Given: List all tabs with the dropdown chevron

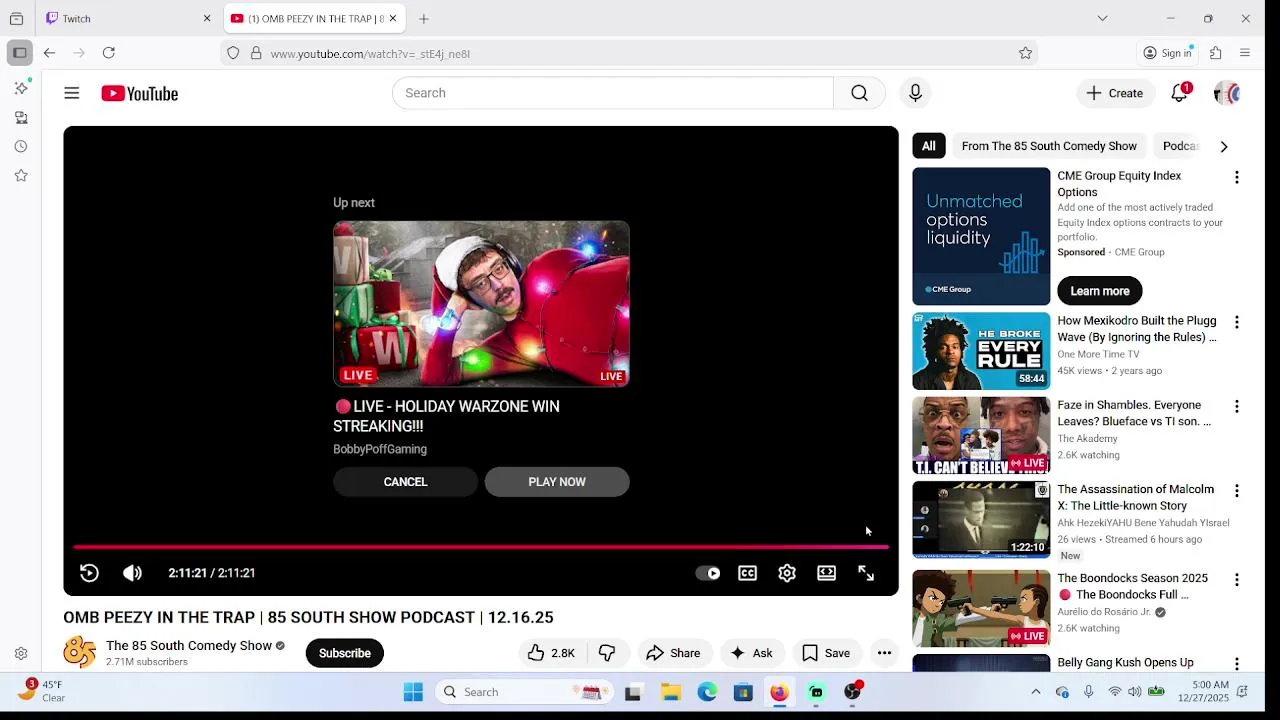Looking at the screenshot, I should 1102,18.
